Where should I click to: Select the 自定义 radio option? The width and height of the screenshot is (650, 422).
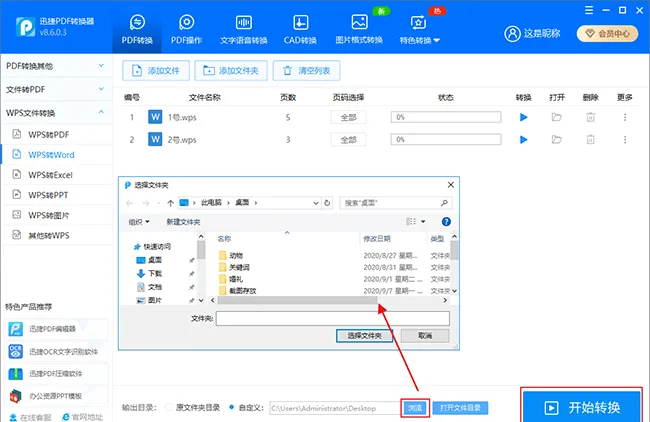tap(232, 407)
